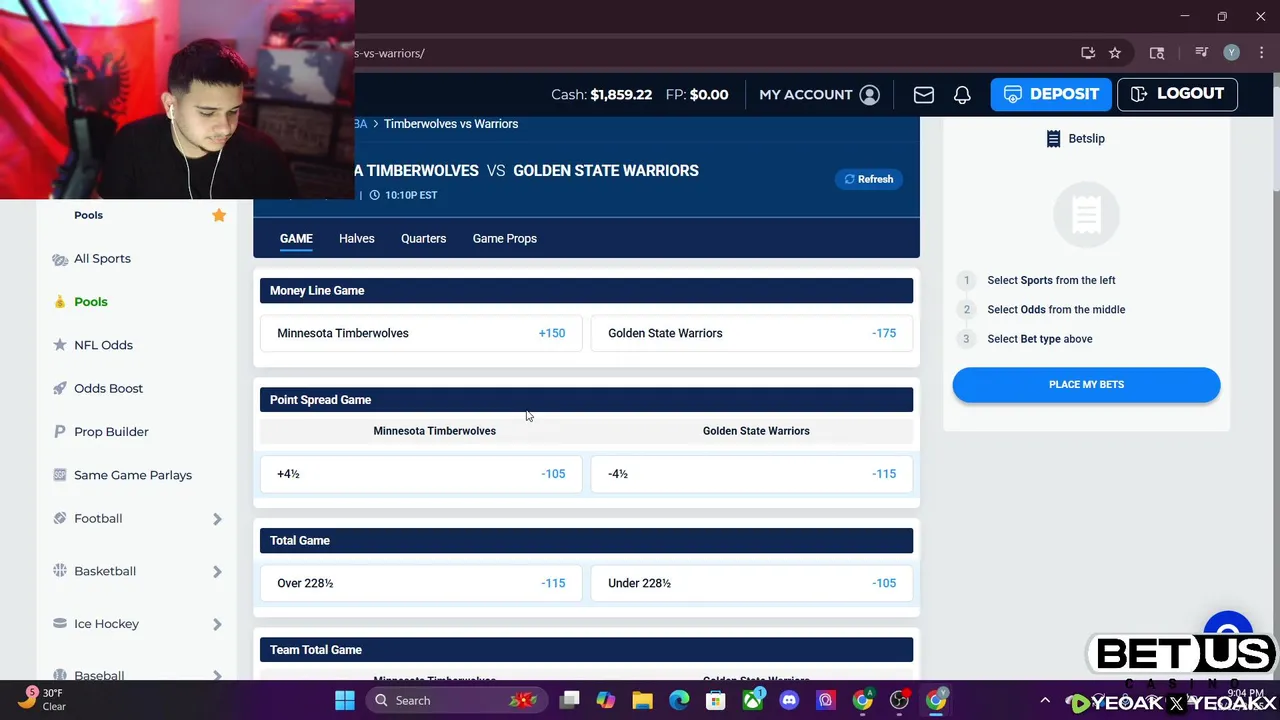Image resolution: width=1280 pixels, height=720 pixels.
Task: Open Xbox app from taskbar
Action: point(752,700)
